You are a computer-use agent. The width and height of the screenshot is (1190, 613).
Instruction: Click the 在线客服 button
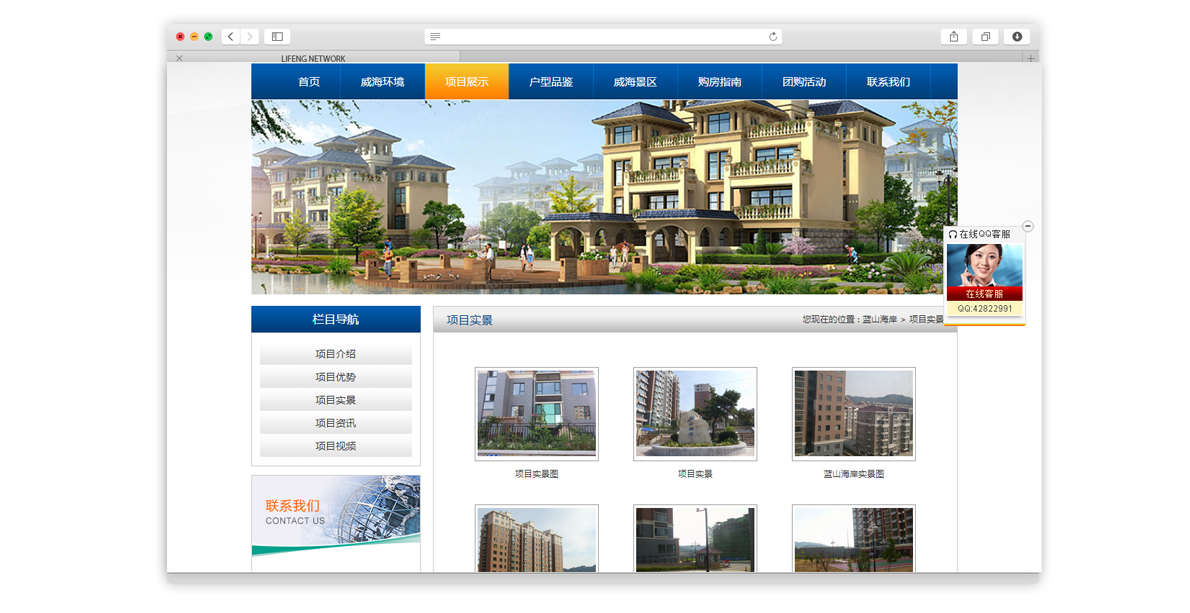pyautogui.click(x=984, y=294)
